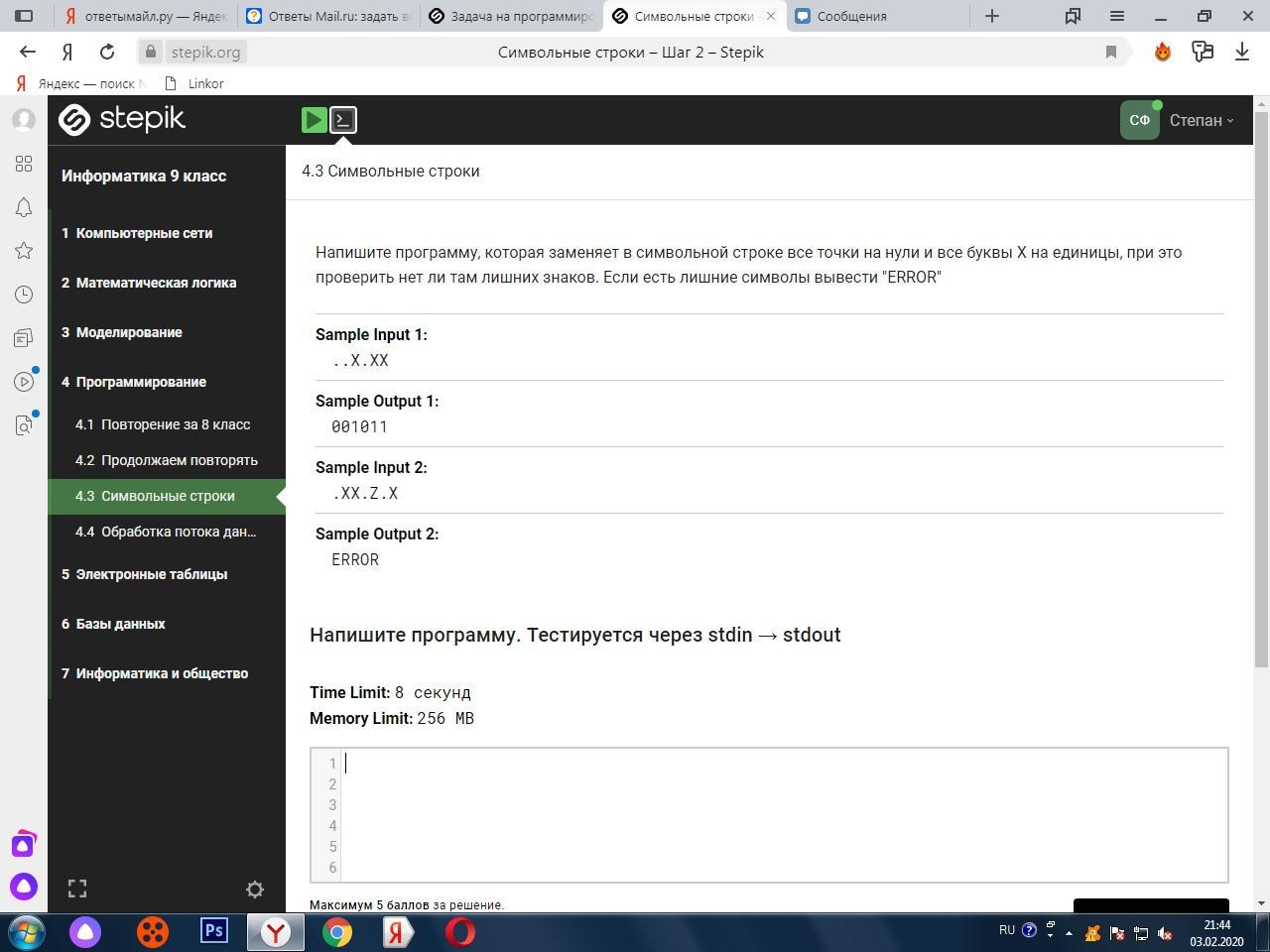Image resolution: width=1270 pixels, height=952 pixels.
Task: Switch to the ответымайл.ру tab
Action: (145, 16)
